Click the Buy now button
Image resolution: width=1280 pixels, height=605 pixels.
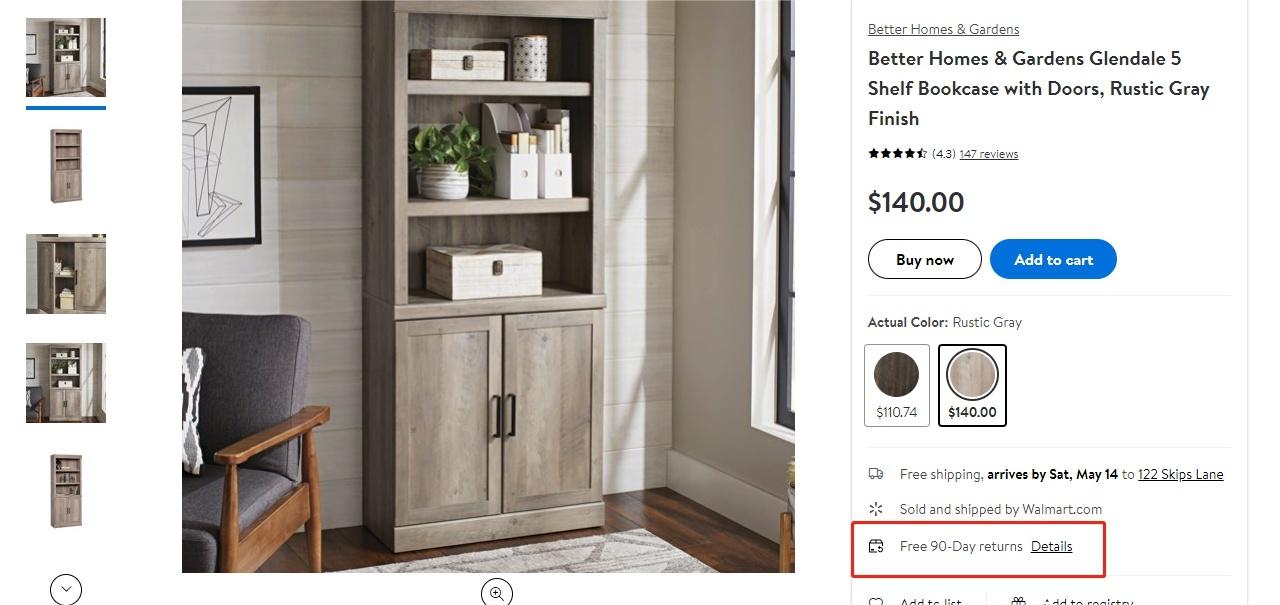[925, 259]
